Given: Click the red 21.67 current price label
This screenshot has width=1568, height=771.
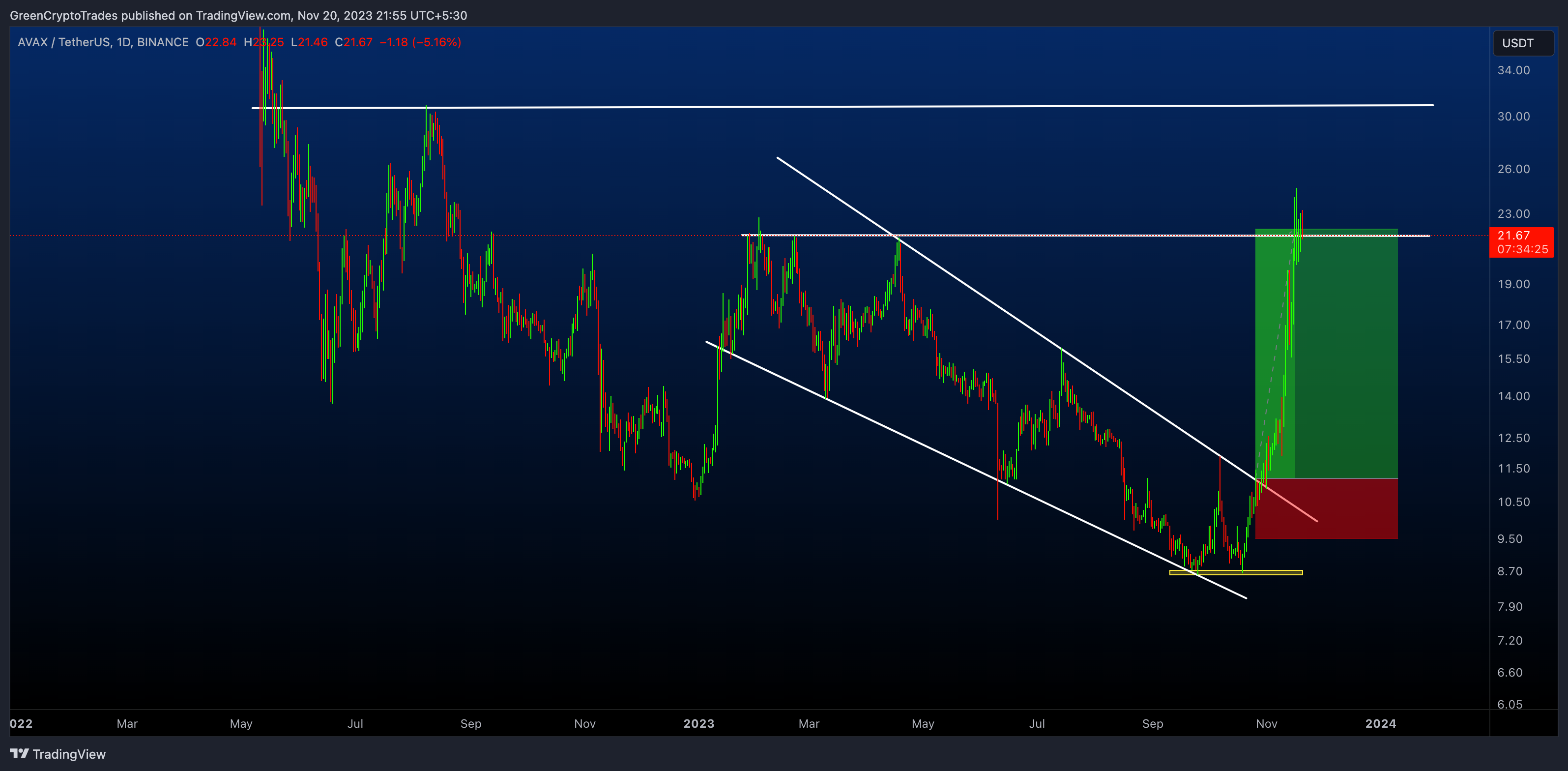Looking at the screenshot, I should tap(1521, 242).
